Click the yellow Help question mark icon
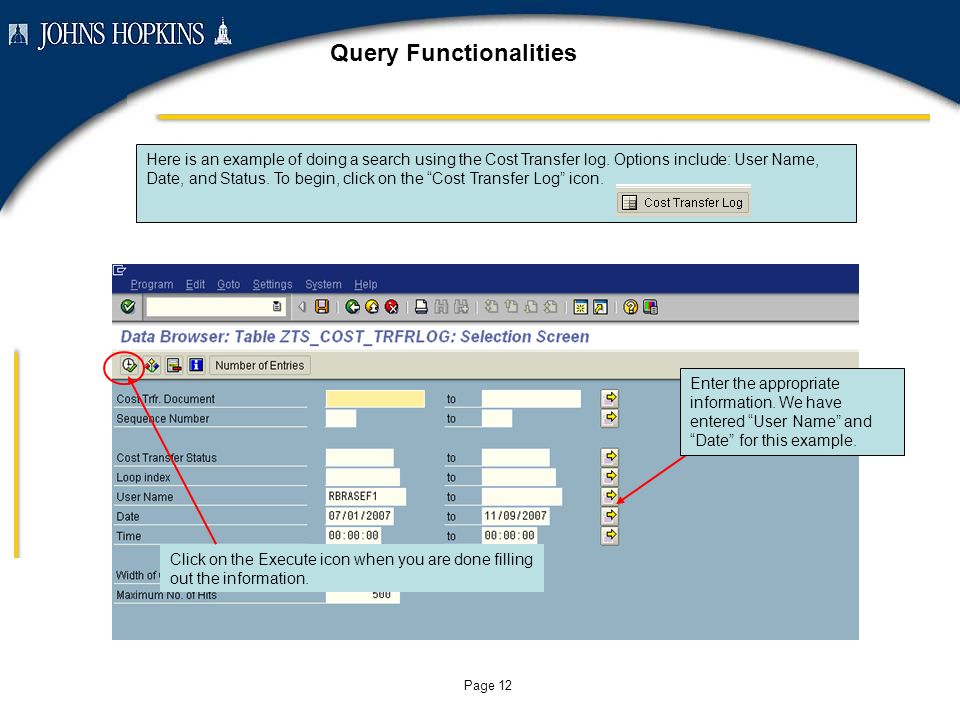The image size is (960, 720). pyautogui.click(x=631, y=307)
